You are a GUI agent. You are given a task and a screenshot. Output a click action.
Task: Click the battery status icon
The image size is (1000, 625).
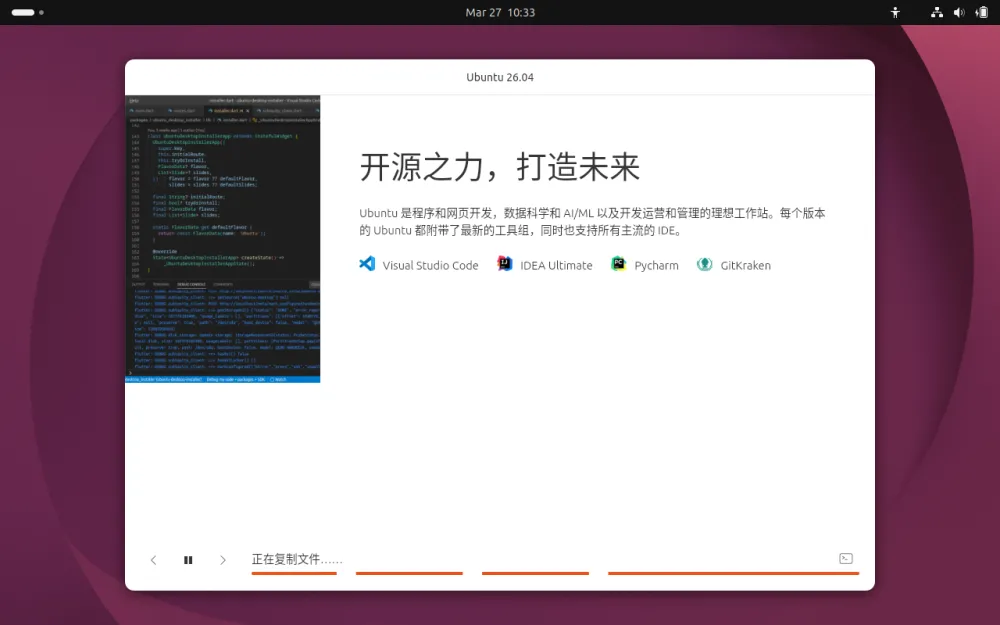pos(982,12)
